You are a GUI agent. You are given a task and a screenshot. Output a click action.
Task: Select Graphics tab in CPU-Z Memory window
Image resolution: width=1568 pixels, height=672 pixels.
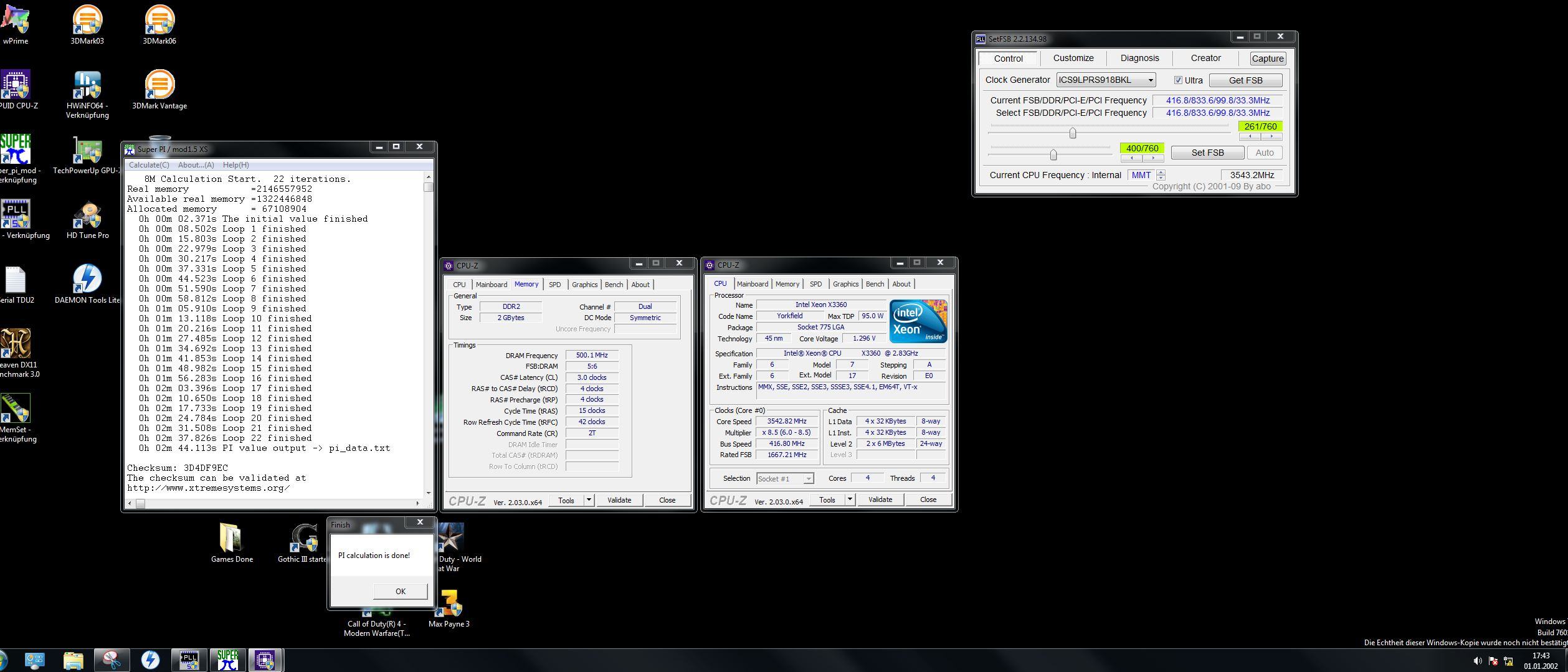[584, 285]
